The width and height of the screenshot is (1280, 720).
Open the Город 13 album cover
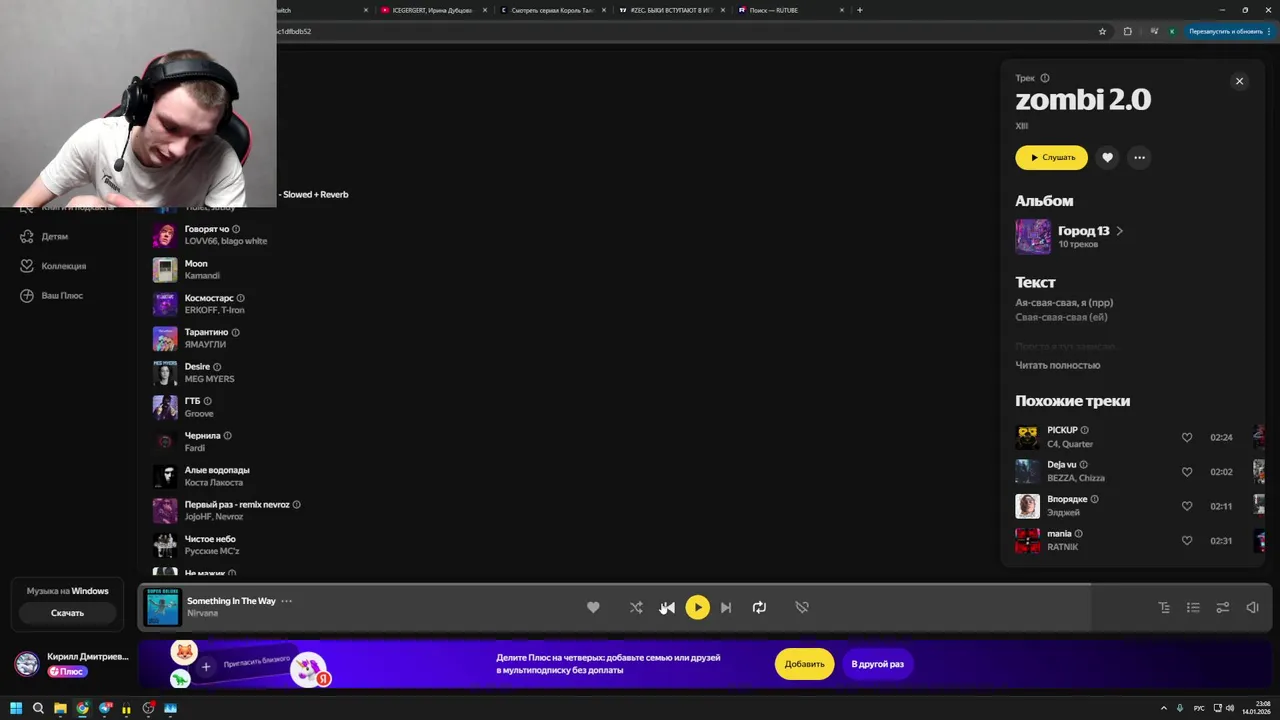click(1033, 237)
